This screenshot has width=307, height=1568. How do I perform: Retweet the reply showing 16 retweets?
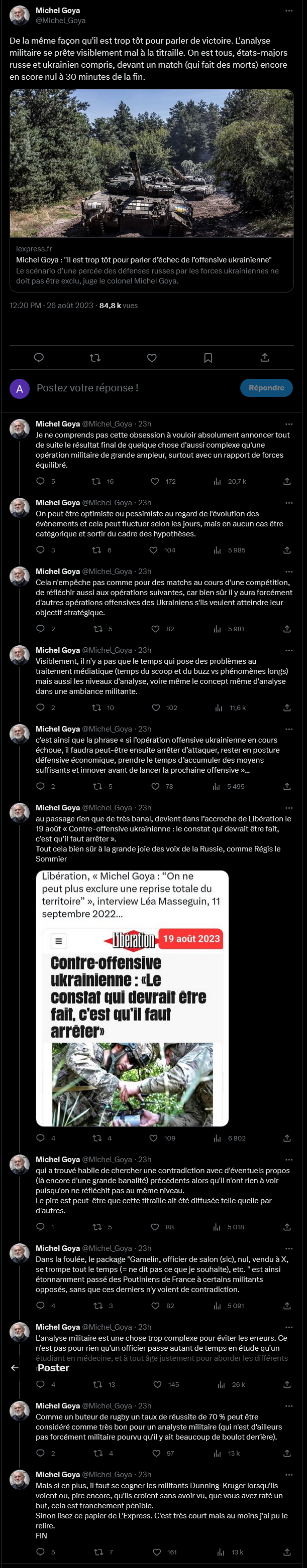[x=96, y=482]
